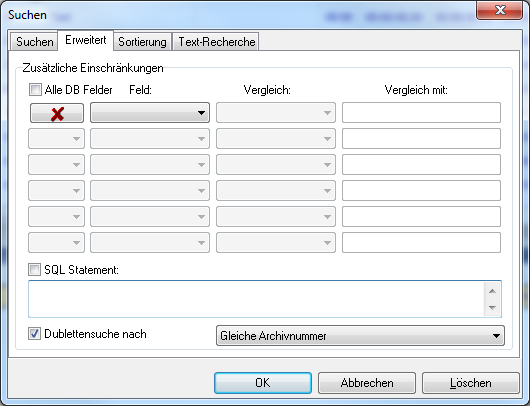Click the fourth row Vergleich mit field

421,191
